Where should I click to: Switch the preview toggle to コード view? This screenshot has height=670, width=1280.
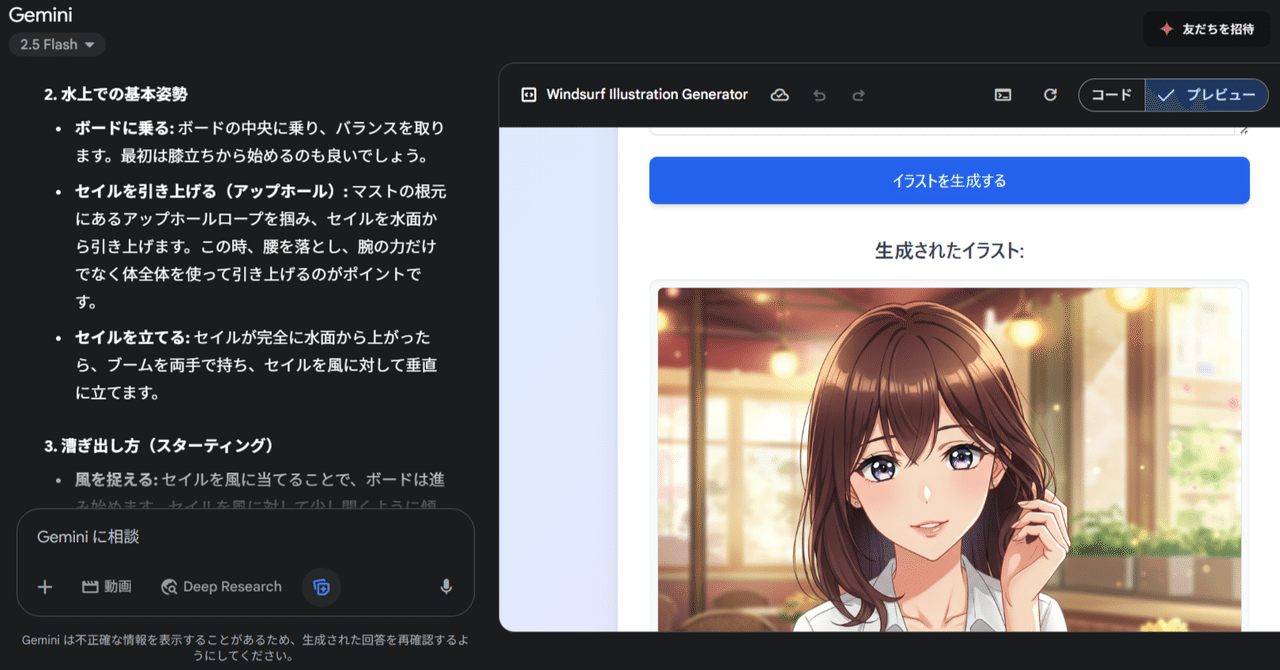tap(1112, 95)
